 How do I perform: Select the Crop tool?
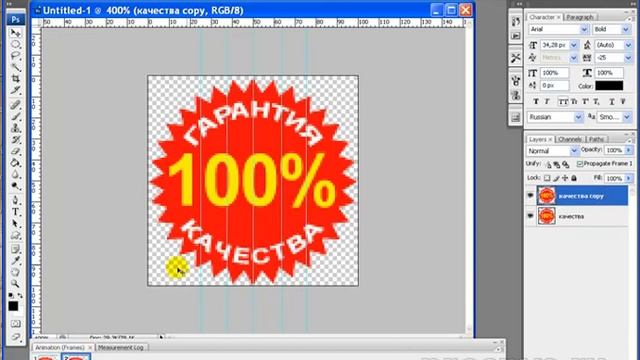pos(16,78)
